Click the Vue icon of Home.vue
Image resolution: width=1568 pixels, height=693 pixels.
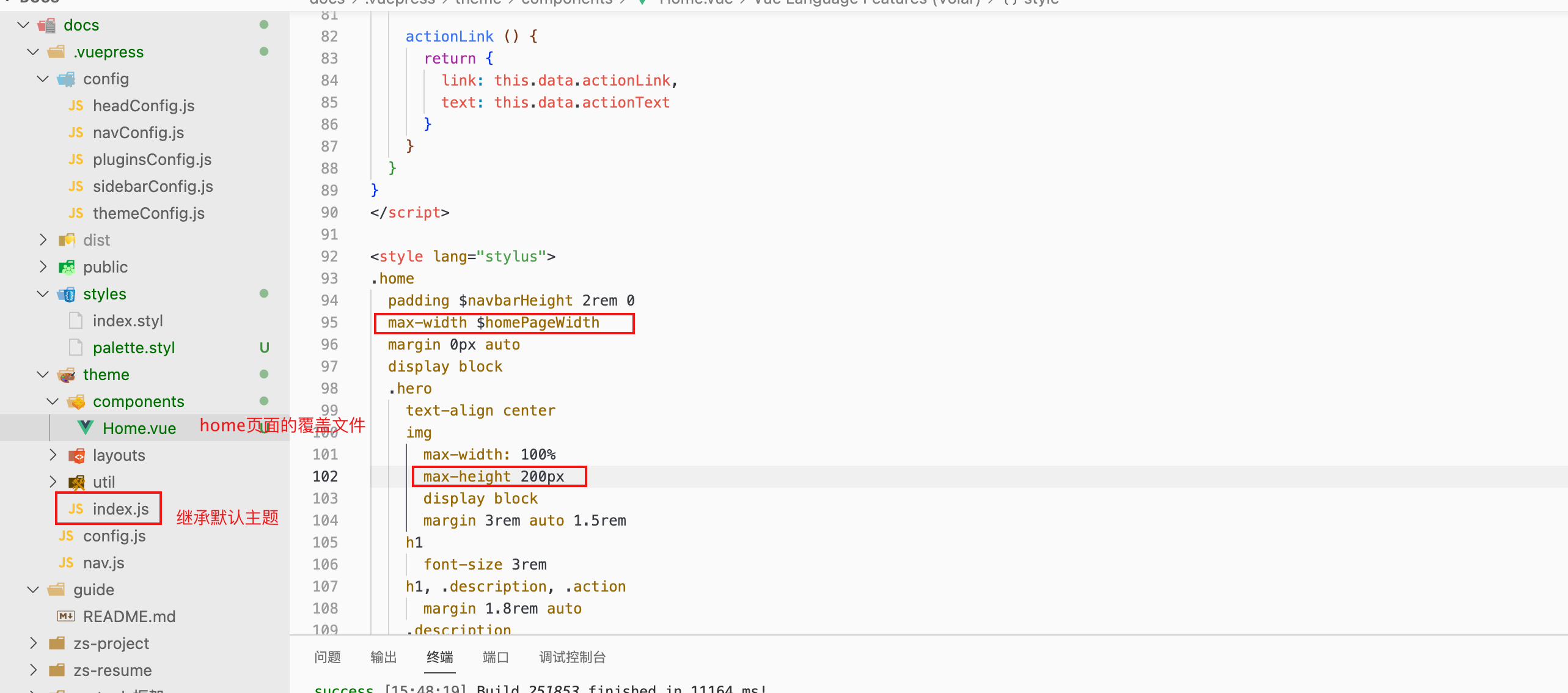point(86,428)
